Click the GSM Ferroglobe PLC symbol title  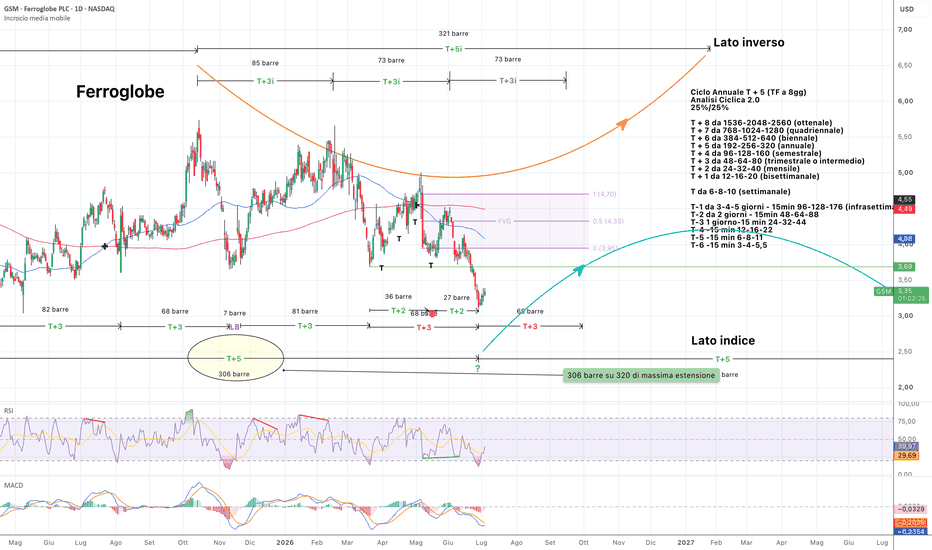coord(59,8)
